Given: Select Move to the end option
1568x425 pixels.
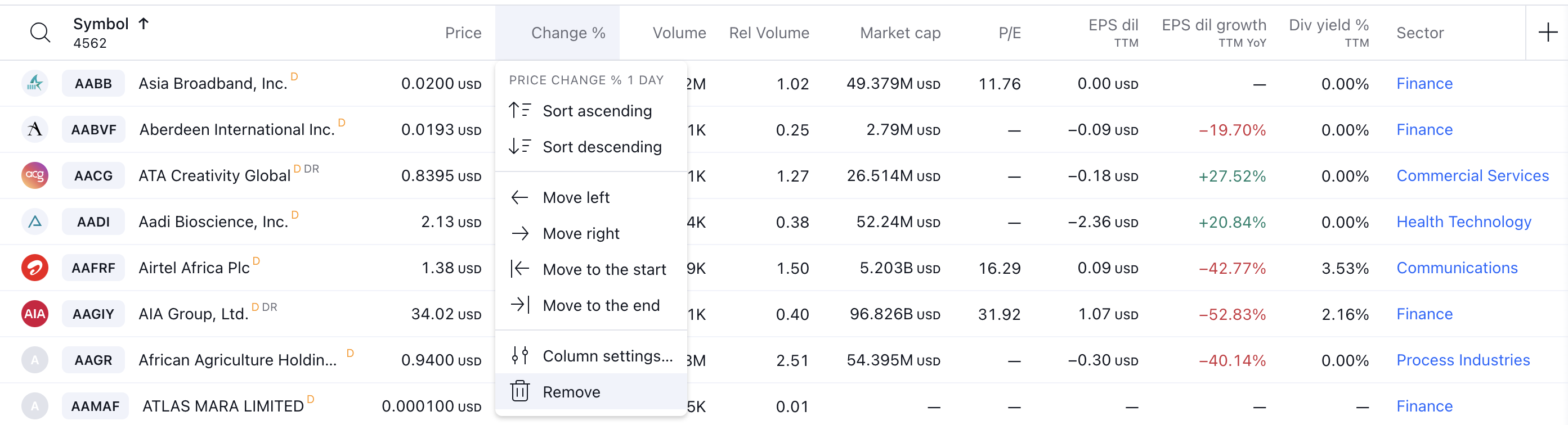Looking at the screenshot, I should point(601,305).
